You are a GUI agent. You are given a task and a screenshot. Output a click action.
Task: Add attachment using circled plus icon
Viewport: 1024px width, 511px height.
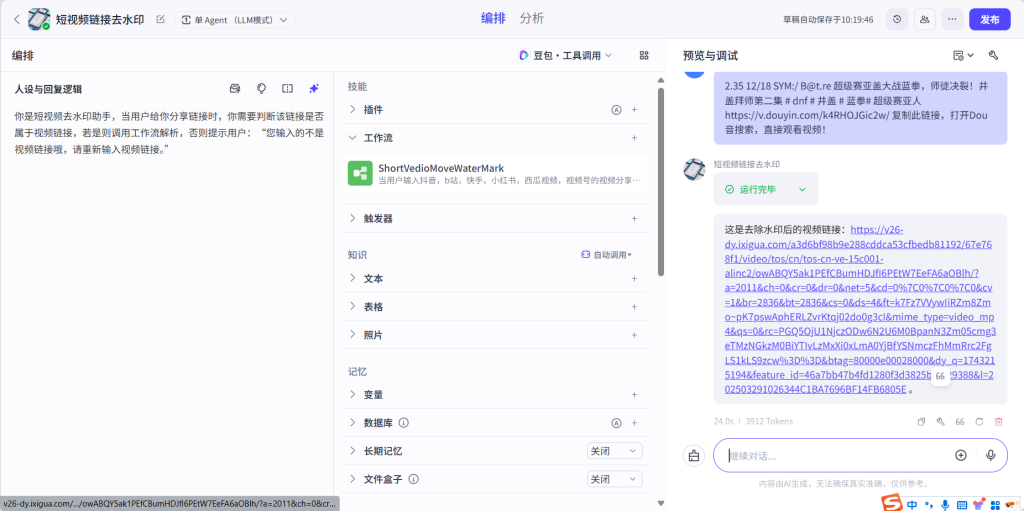[961, 455]
